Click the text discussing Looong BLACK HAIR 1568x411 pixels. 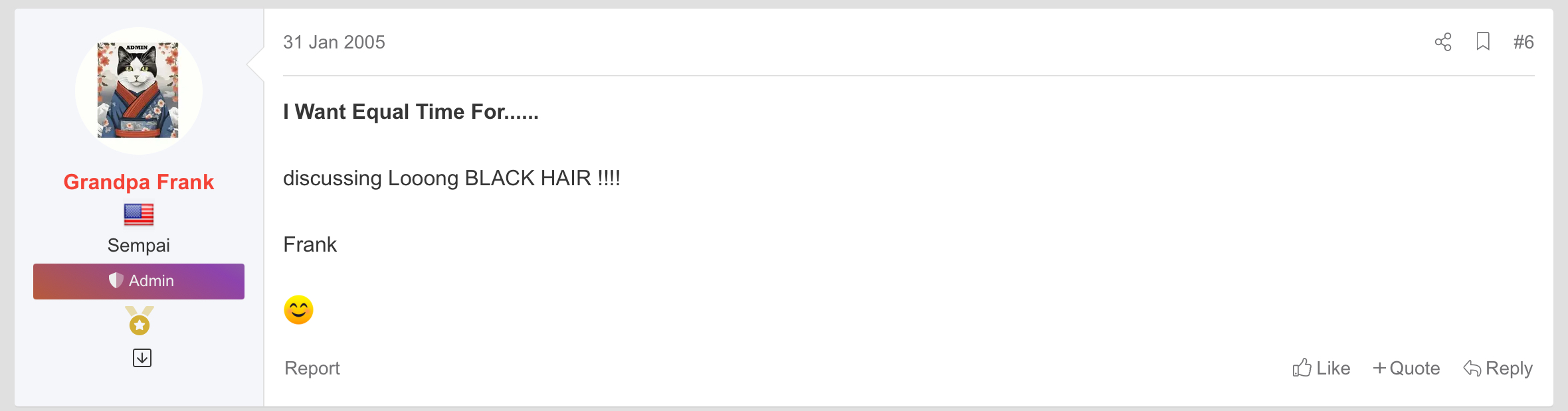point(452,178)
